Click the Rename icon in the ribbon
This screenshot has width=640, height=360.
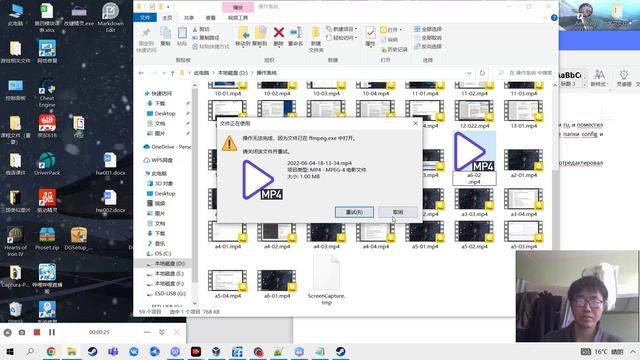click(x=295, y=33)
